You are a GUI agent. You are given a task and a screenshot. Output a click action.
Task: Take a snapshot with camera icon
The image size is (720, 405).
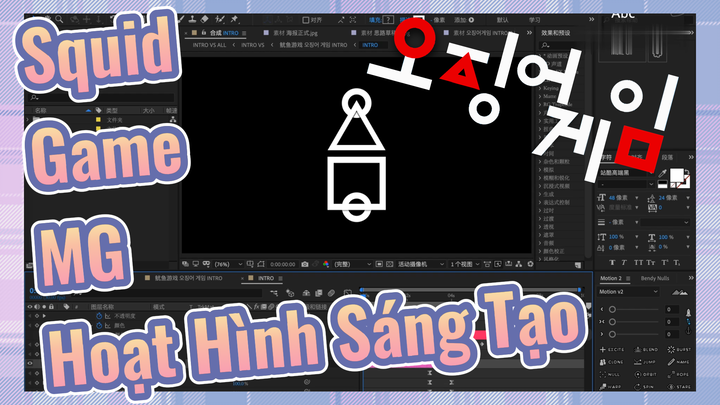(305, 264)
